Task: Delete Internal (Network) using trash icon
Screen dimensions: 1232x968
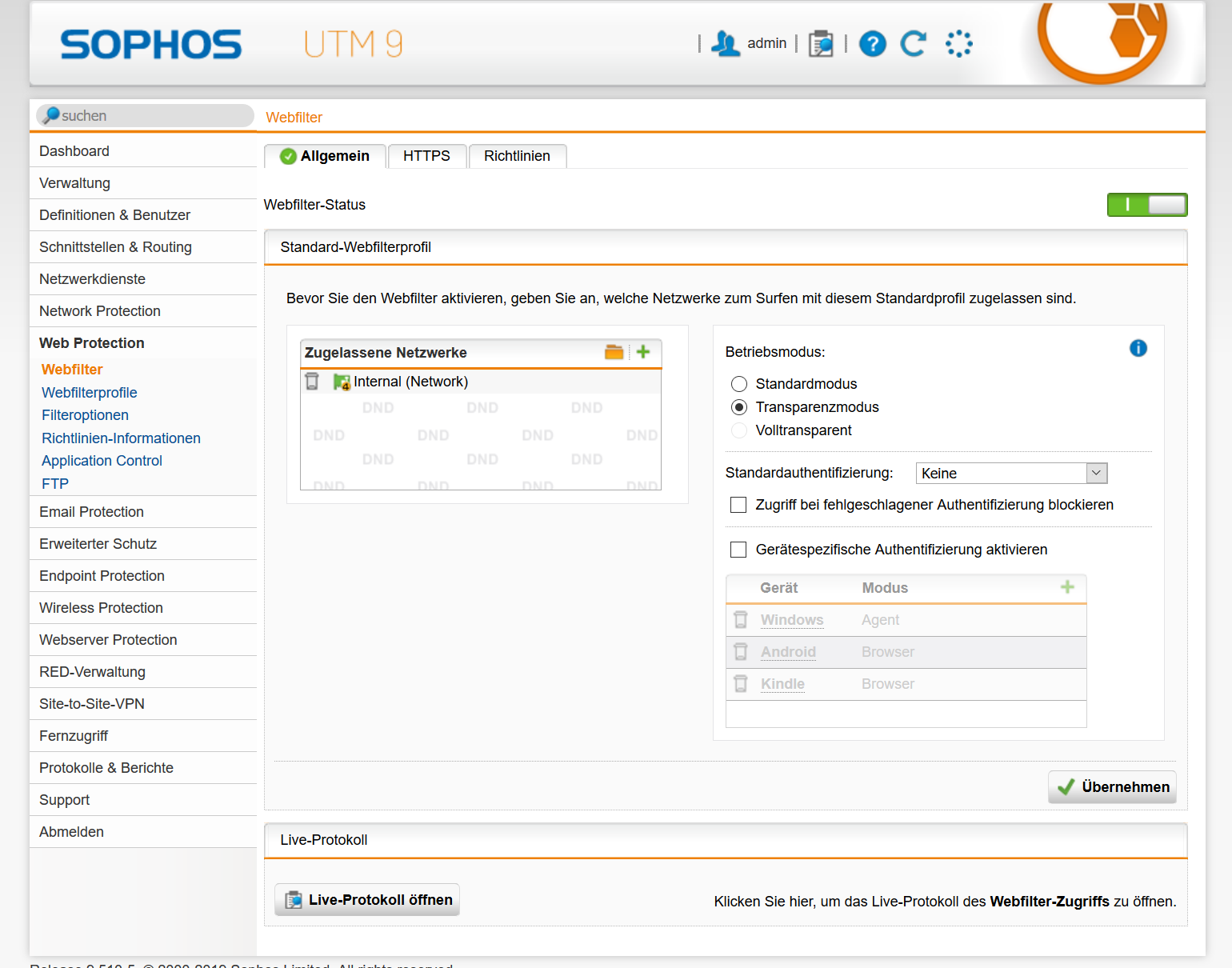Action: (x=312, y=382)
